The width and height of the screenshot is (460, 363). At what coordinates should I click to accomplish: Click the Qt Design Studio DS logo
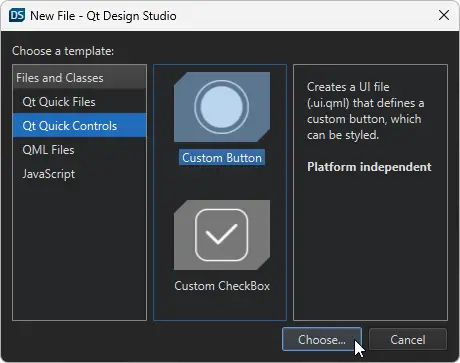coord(17,15)
